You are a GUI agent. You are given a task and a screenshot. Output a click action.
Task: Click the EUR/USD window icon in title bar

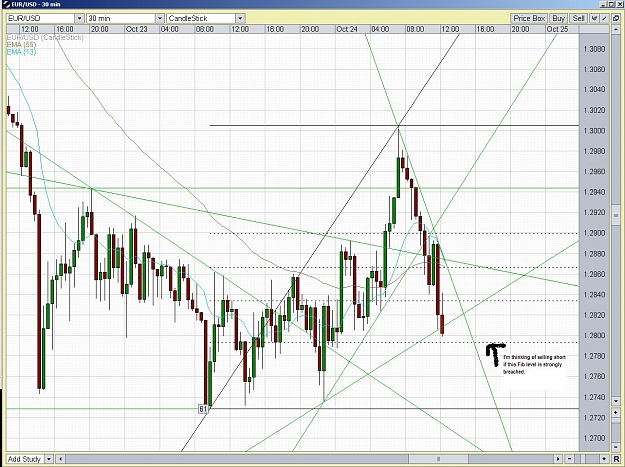pyautogui.click(x=5, y=4)
